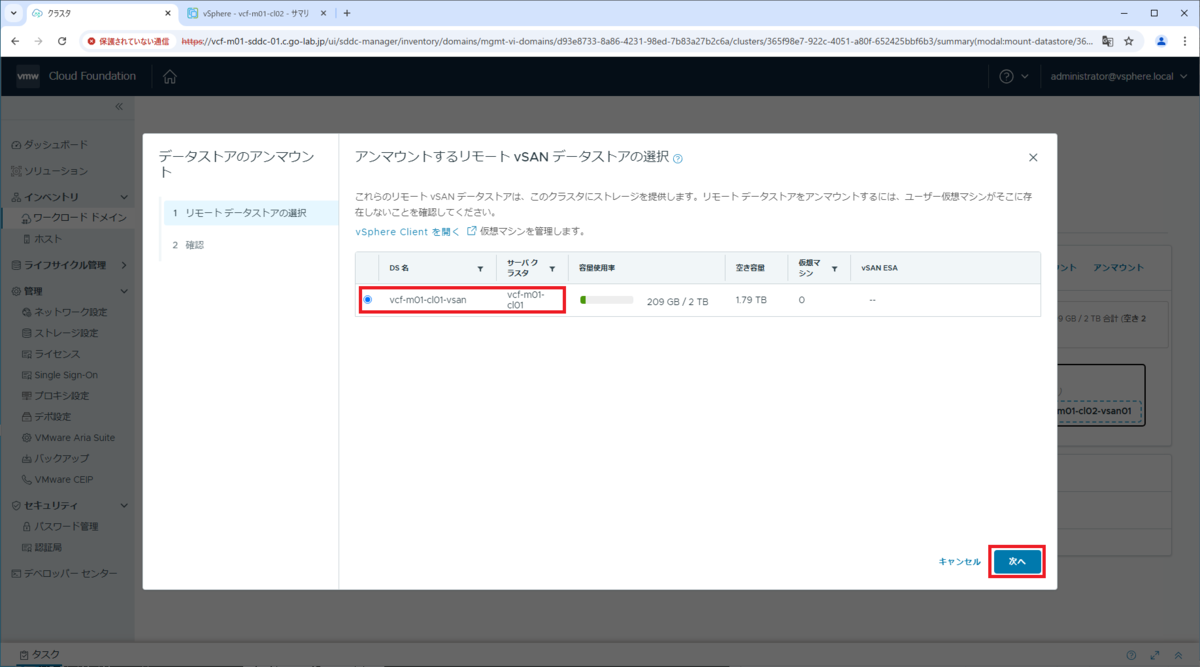Collapse the 管理 section
This screenshot has width=1200, height=667.
pos(124,291)
